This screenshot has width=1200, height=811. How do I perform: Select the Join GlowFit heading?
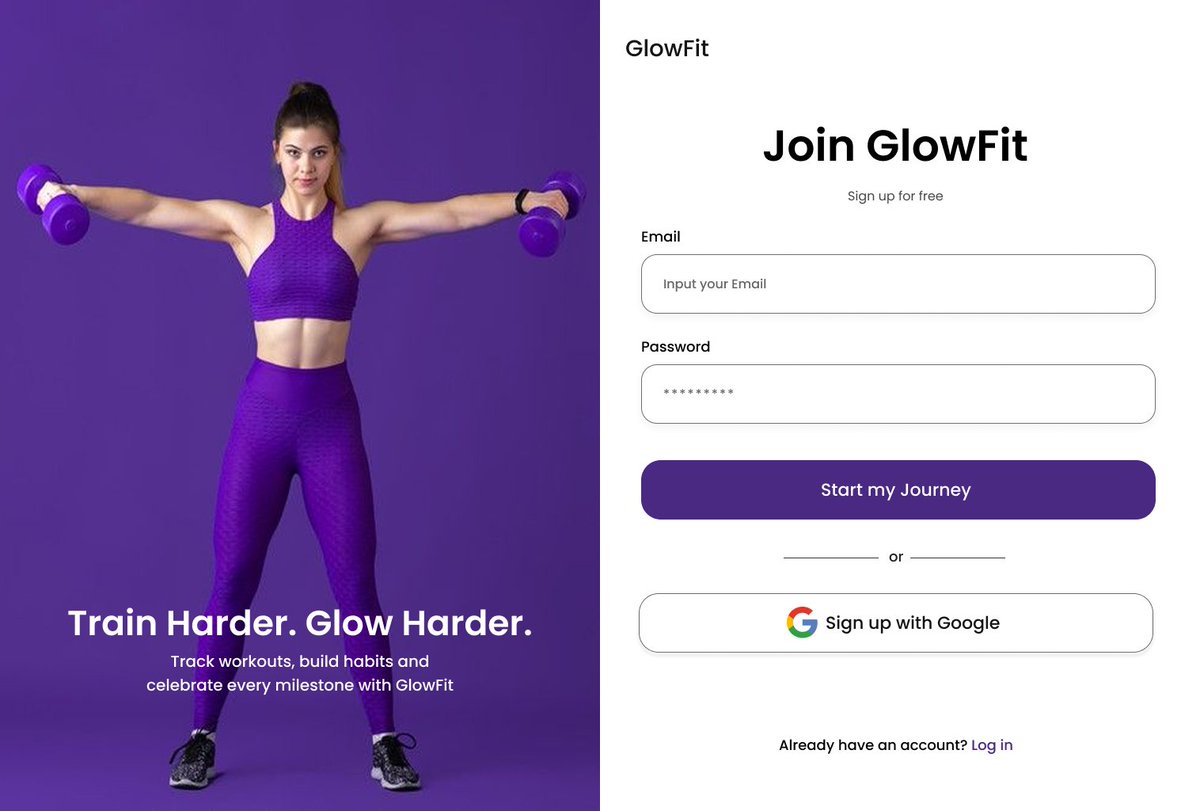(x=895, y=146)
